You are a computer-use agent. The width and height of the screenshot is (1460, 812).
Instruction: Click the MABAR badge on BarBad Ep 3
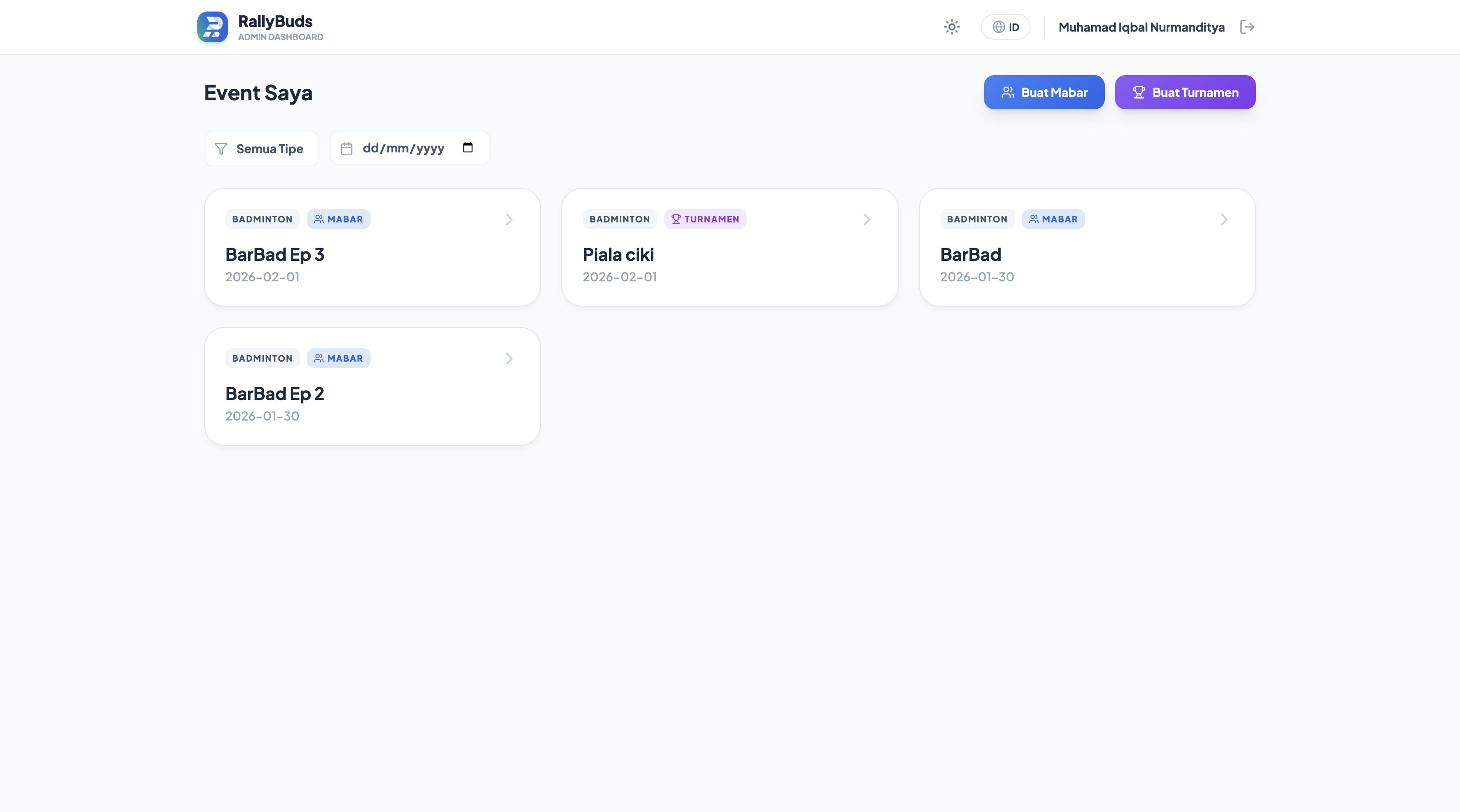tap(339, 219)
